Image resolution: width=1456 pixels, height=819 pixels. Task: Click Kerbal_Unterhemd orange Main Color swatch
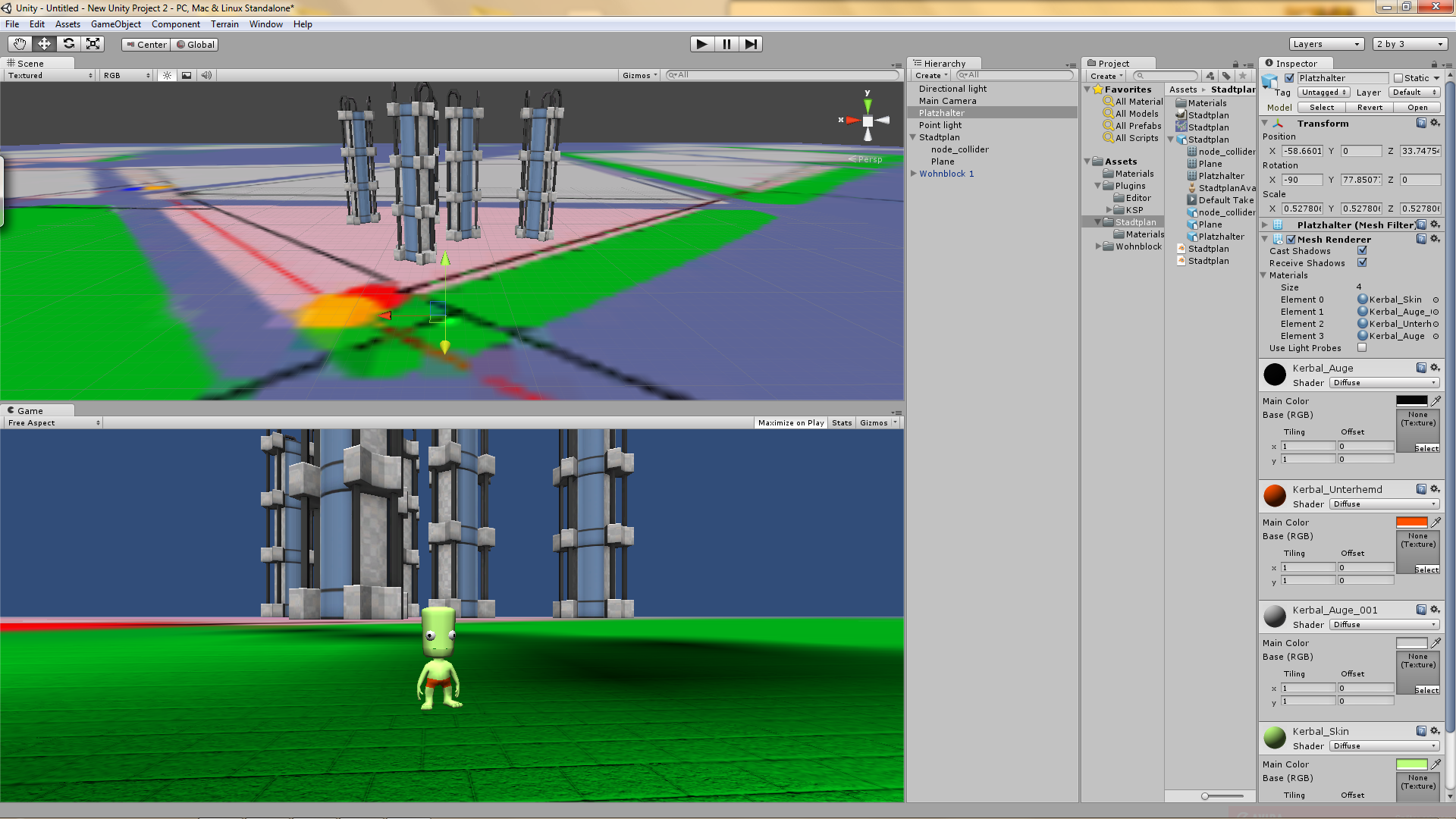click(x=1411, y=522)
